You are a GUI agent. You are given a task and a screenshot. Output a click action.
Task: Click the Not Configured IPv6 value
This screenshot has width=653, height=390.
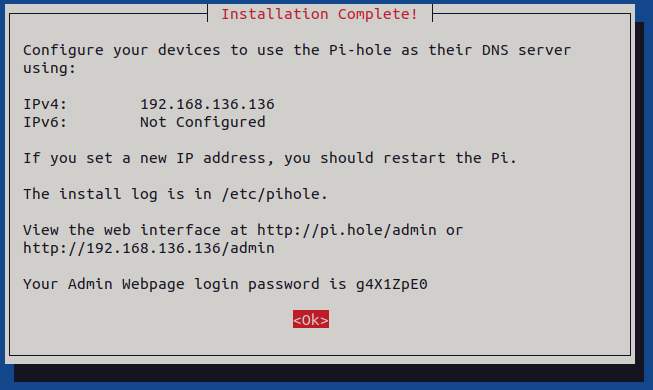[203, 122]
